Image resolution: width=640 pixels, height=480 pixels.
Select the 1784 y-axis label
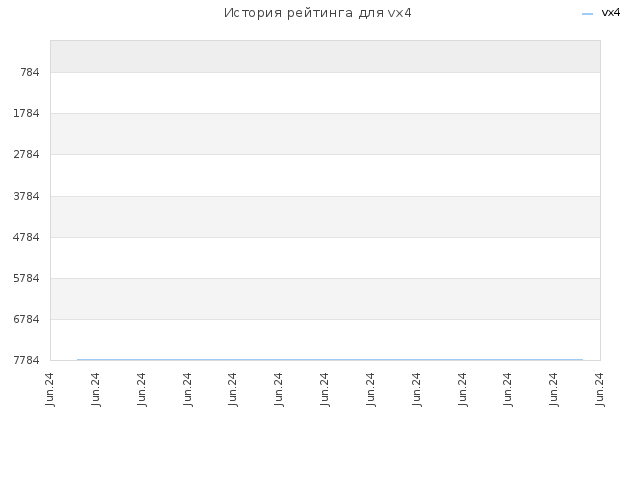pyautogui.click(x=26, y=113)
